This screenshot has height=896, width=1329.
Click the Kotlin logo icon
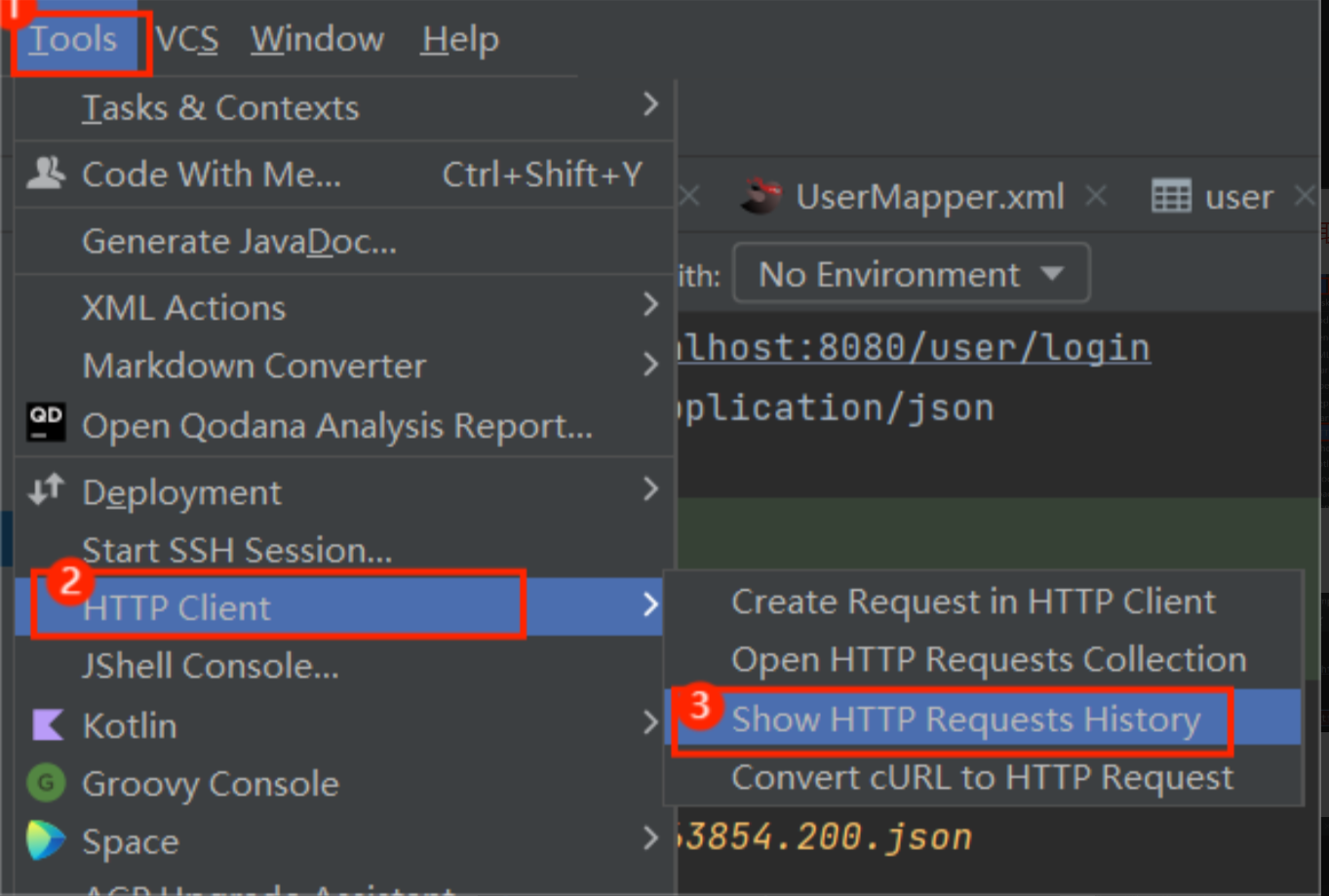tap(47, 725)
